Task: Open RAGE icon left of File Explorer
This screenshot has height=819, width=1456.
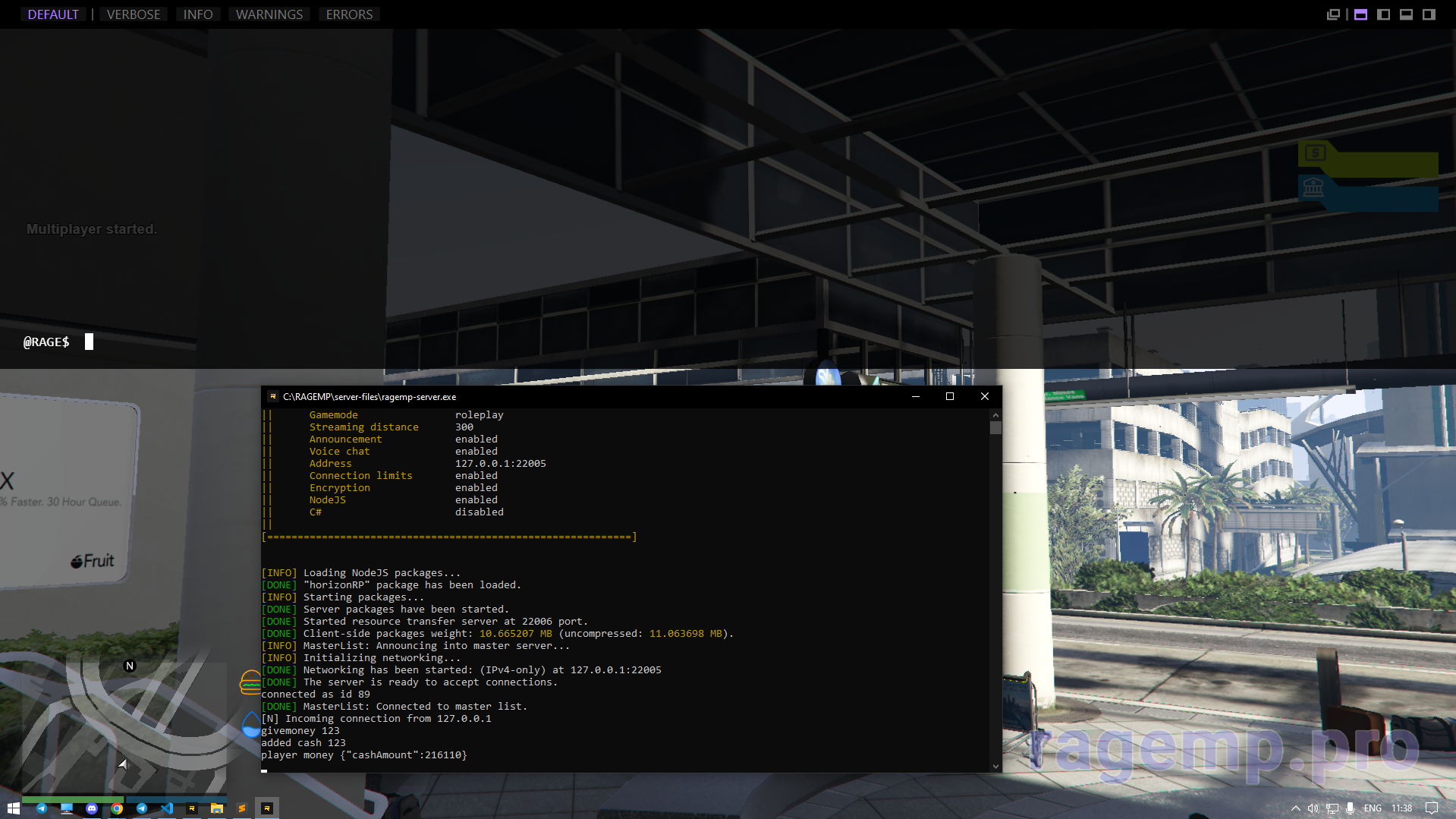Action: coord(192,808)
